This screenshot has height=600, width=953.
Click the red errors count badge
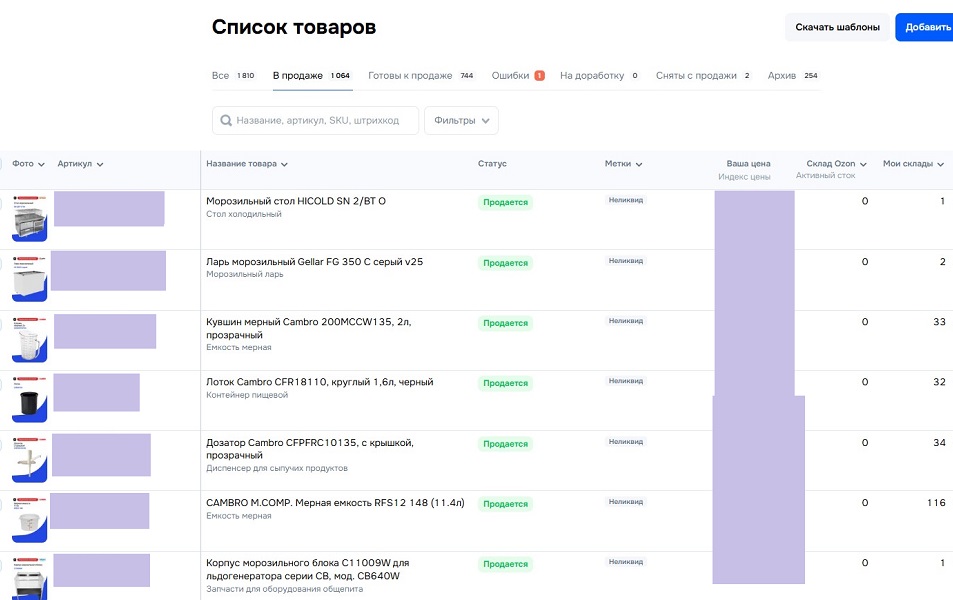click(540, 76)
